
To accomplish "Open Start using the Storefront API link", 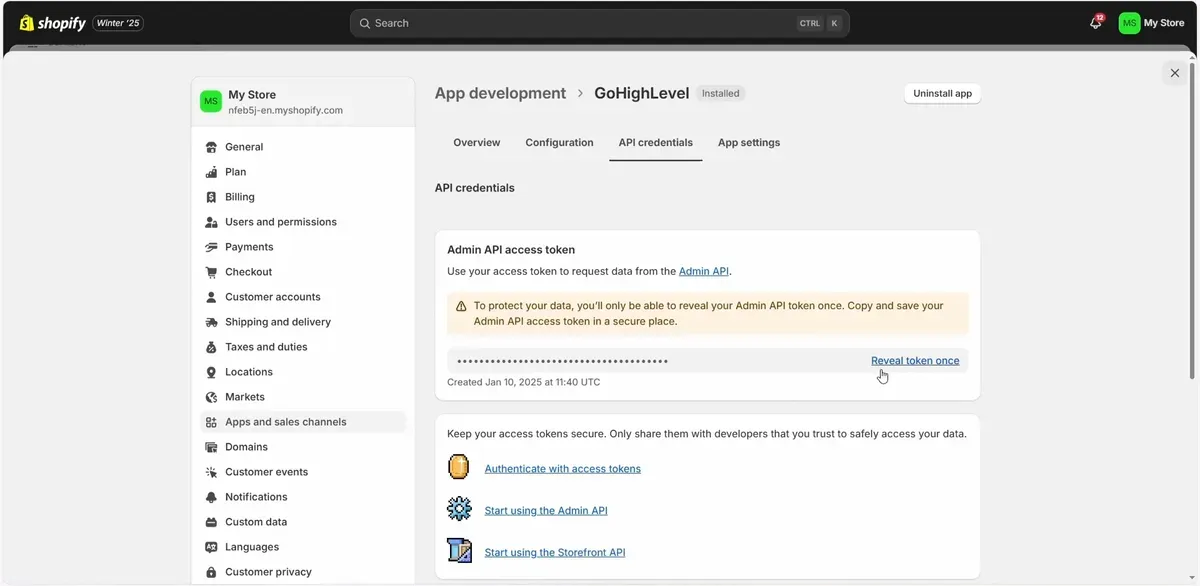I will click(x=555, y=552).
